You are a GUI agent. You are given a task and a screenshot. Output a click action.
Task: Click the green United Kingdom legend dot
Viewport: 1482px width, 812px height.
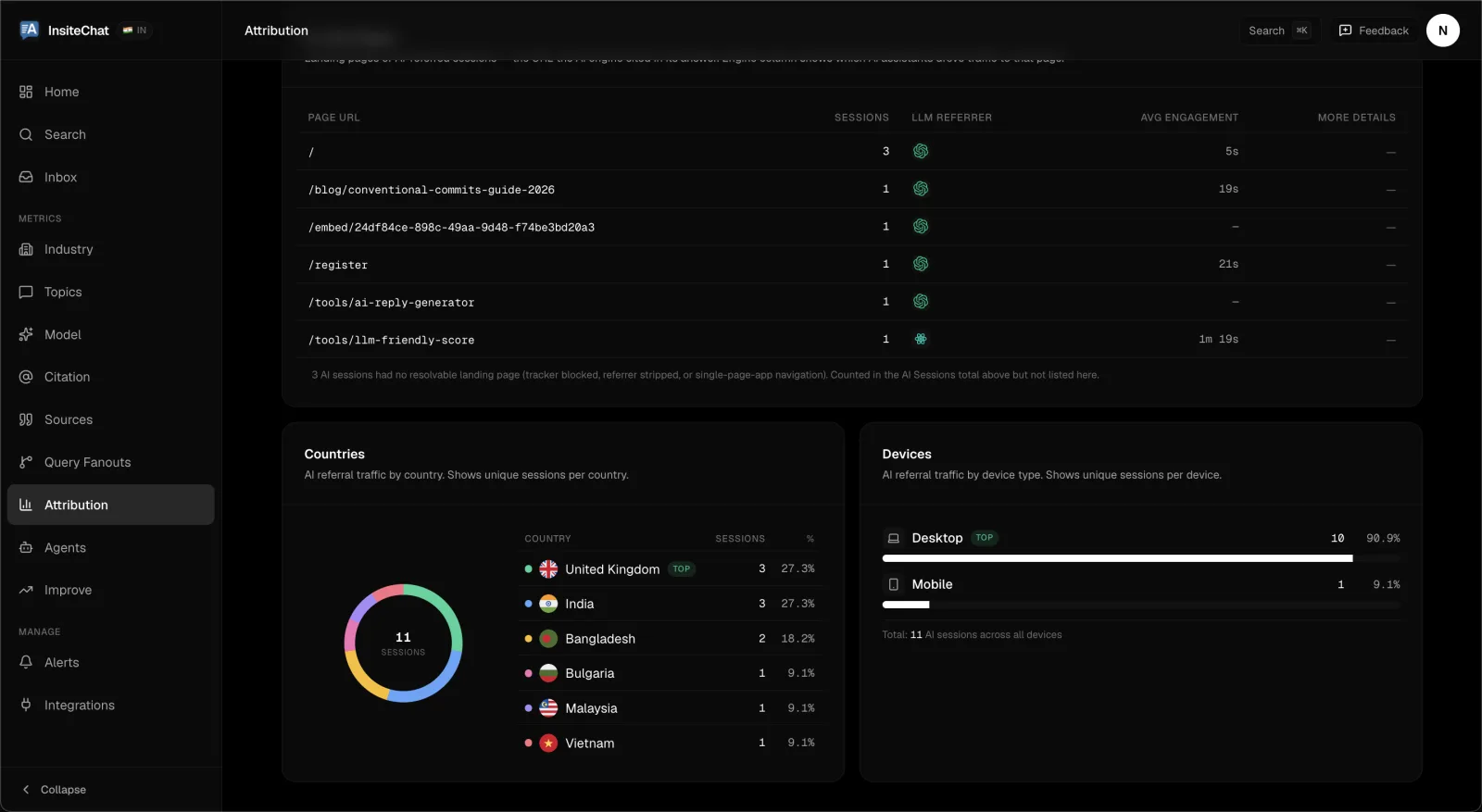(528, 568)
